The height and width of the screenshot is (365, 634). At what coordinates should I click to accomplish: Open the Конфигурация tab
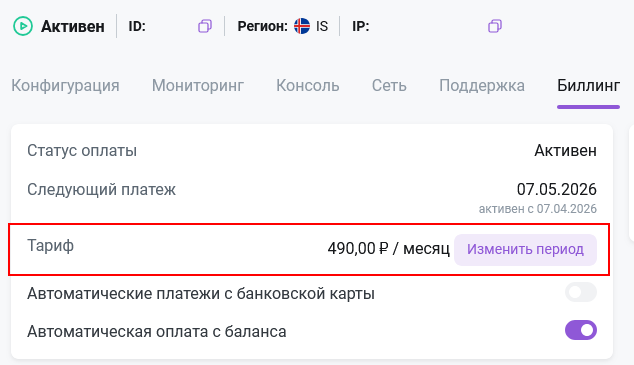65,86
